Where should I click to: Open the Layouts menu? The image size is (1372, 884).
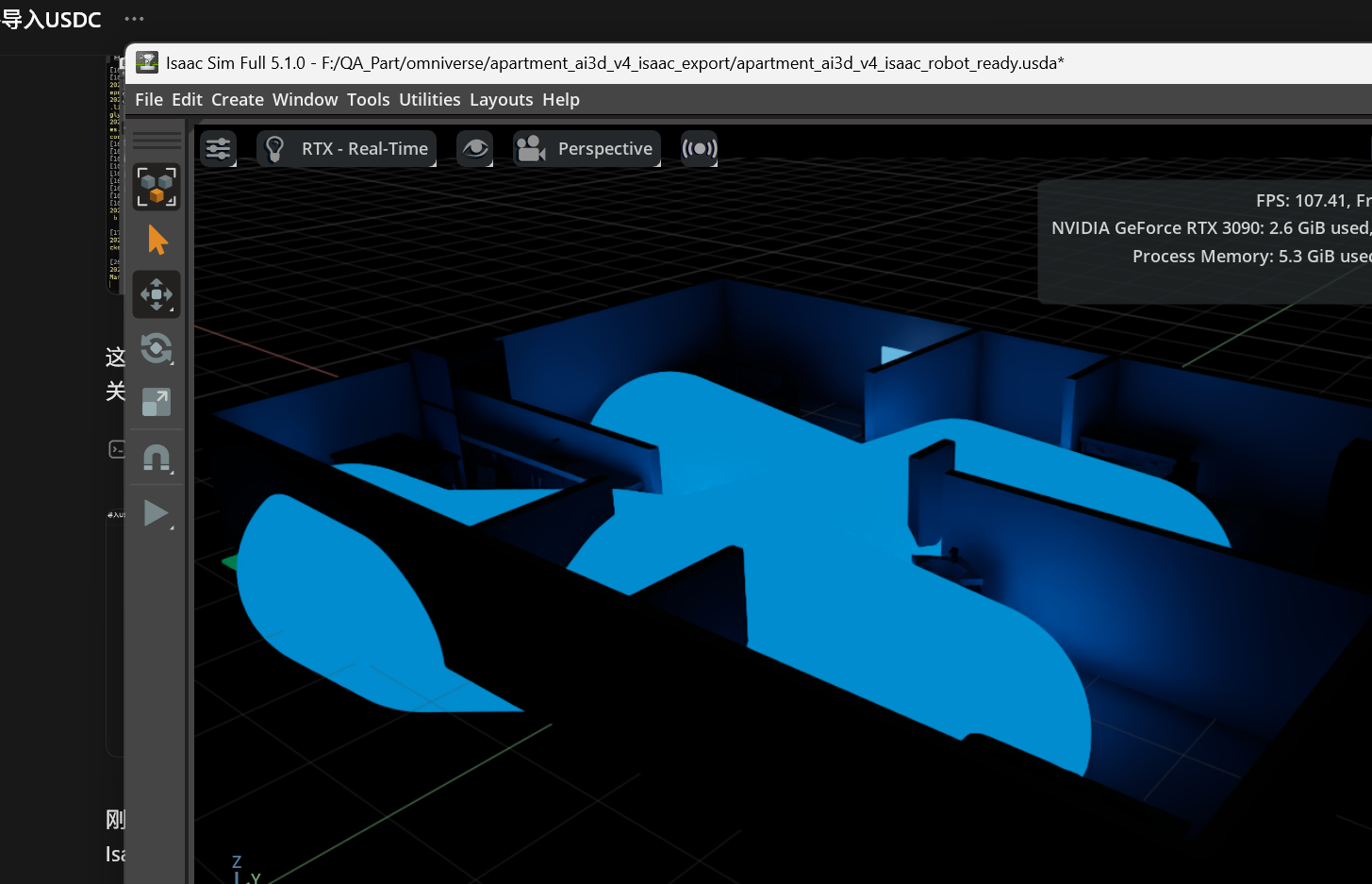point(502,100)
